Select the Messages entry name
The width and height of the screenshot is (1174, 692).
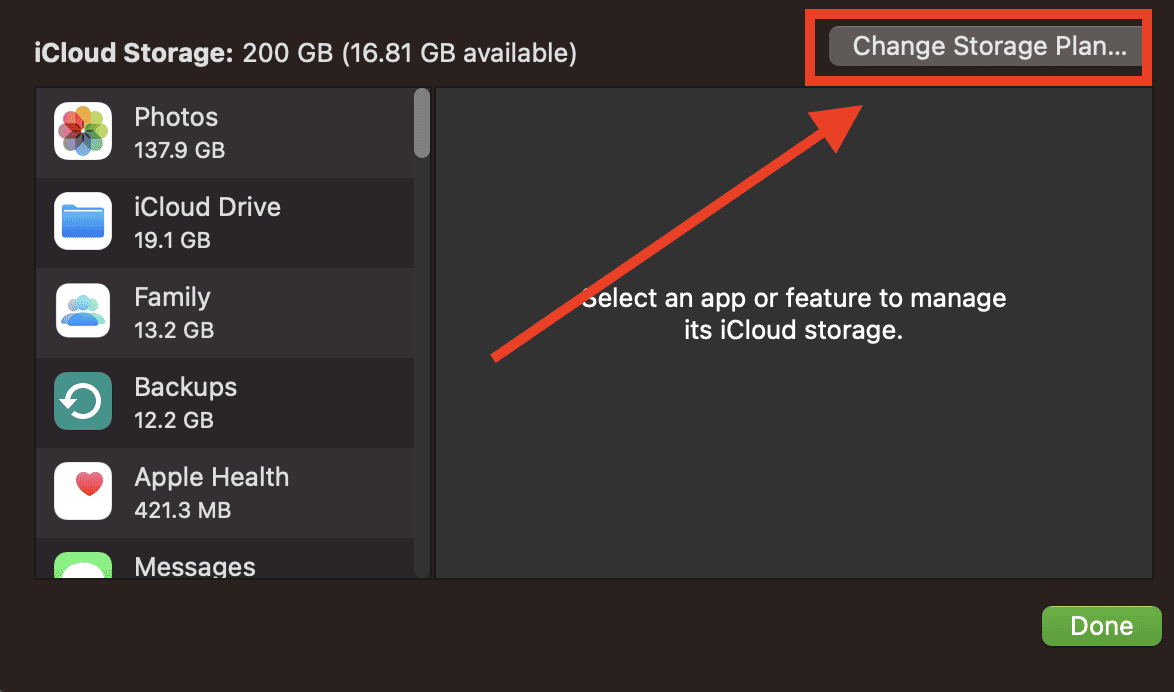tap(195, 567)
